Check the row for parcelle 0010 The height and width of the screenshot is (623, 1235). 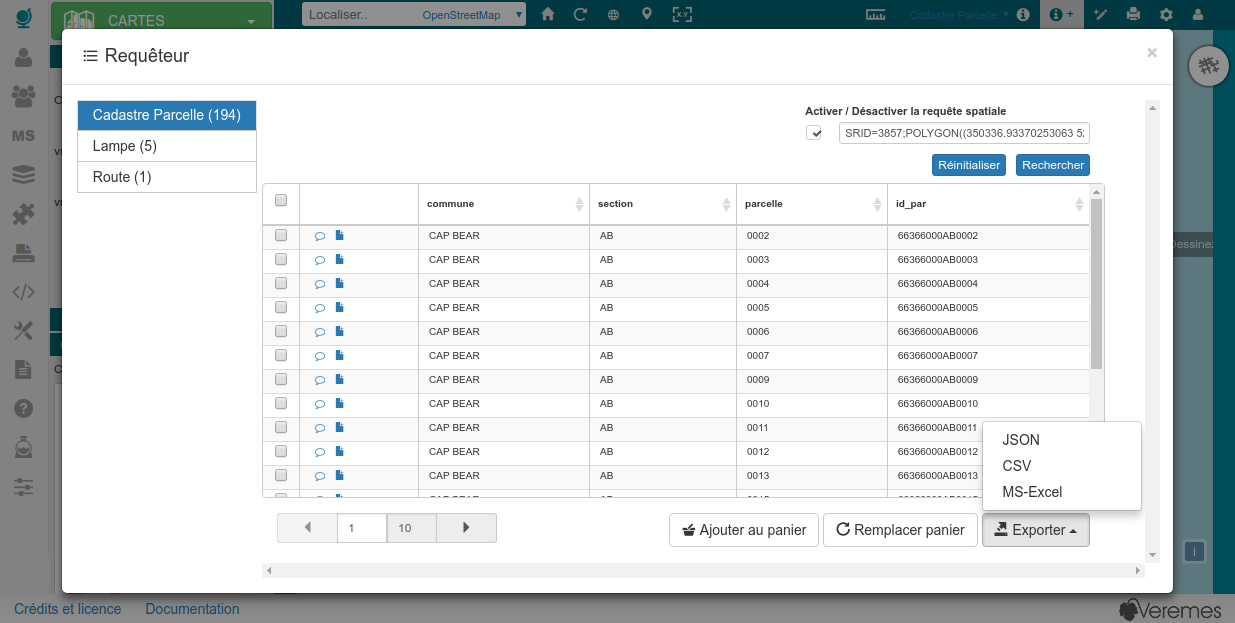(281, 403)
